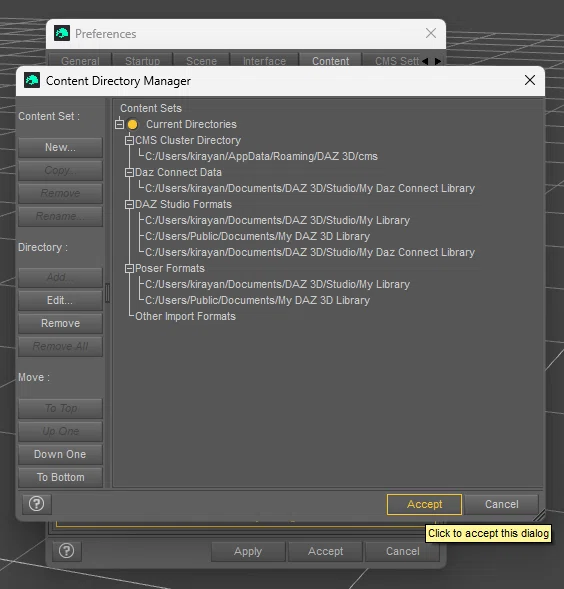The height and width of the screenshot is (589, 564).
Task: Open the CMS Settings tab
Action: pyautogui.click(x=396, y=61)
